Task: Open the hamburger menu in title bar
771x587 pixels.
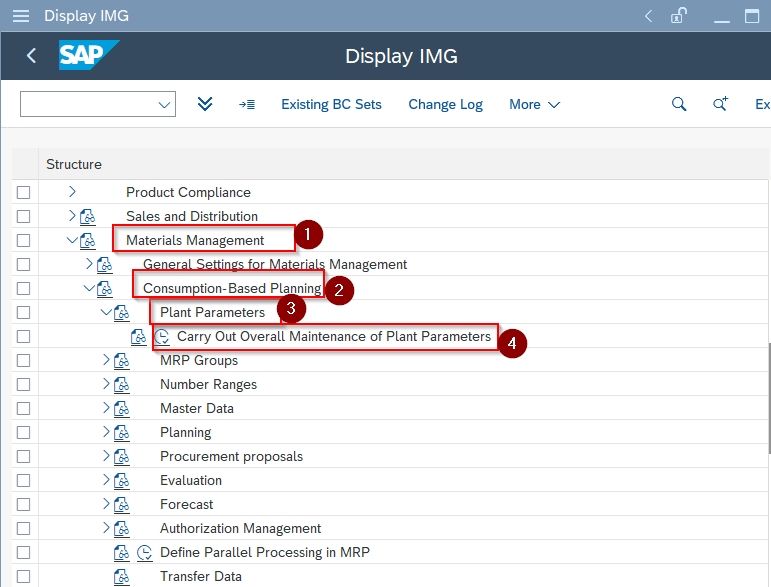Action: pos(21,16)
